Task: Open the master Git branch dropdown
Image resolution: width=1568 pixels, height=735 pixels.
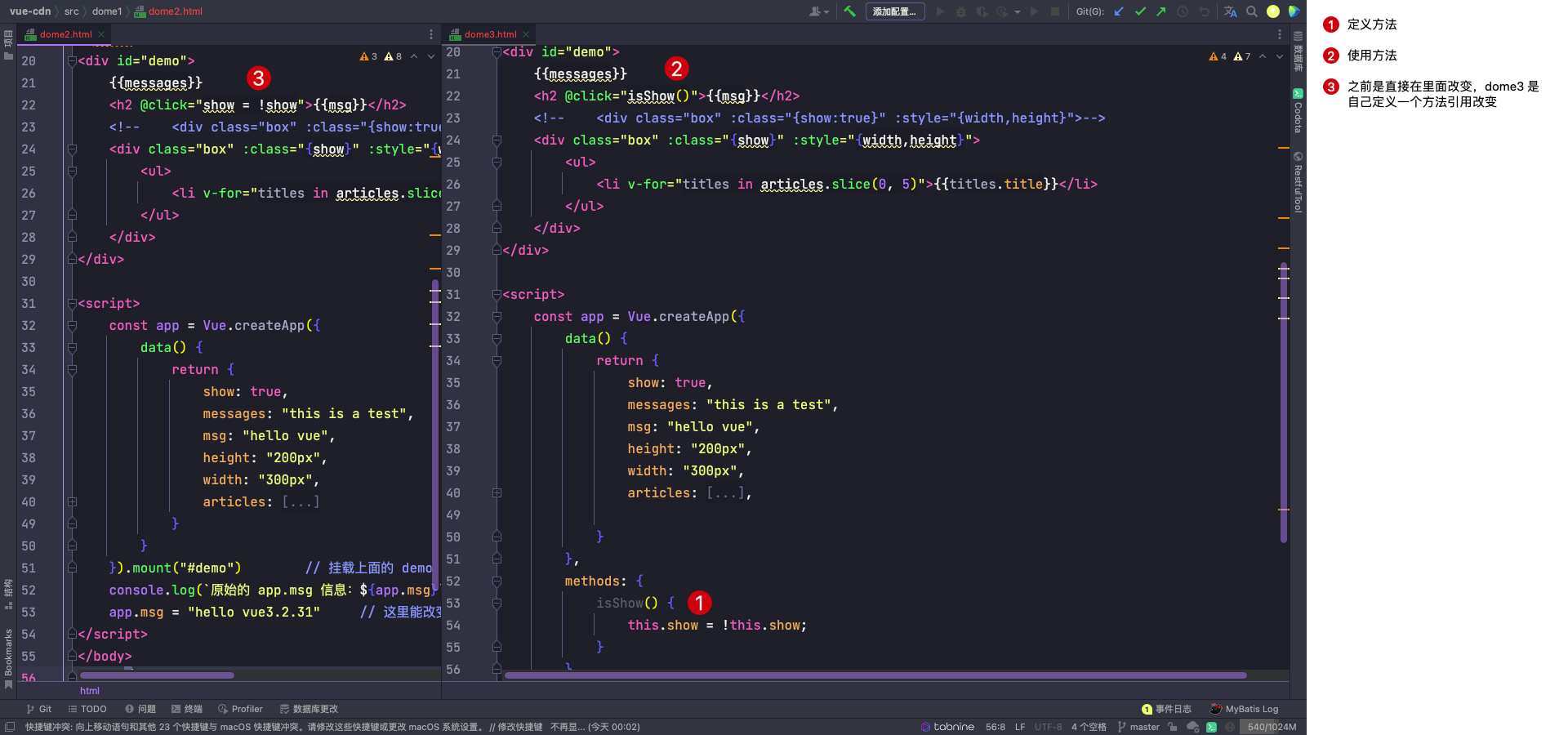Action: (1138, 727)
